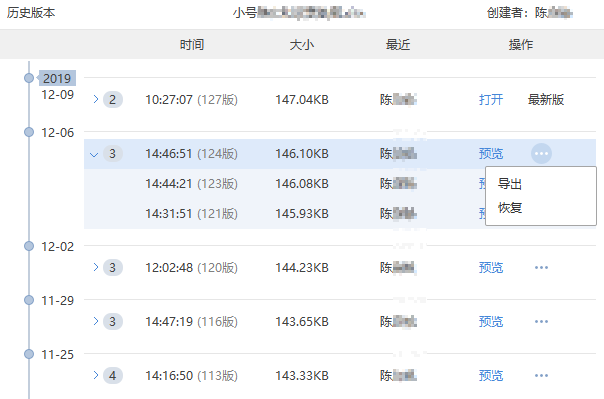Click the 12-09 date label

[x=57, y=95]
